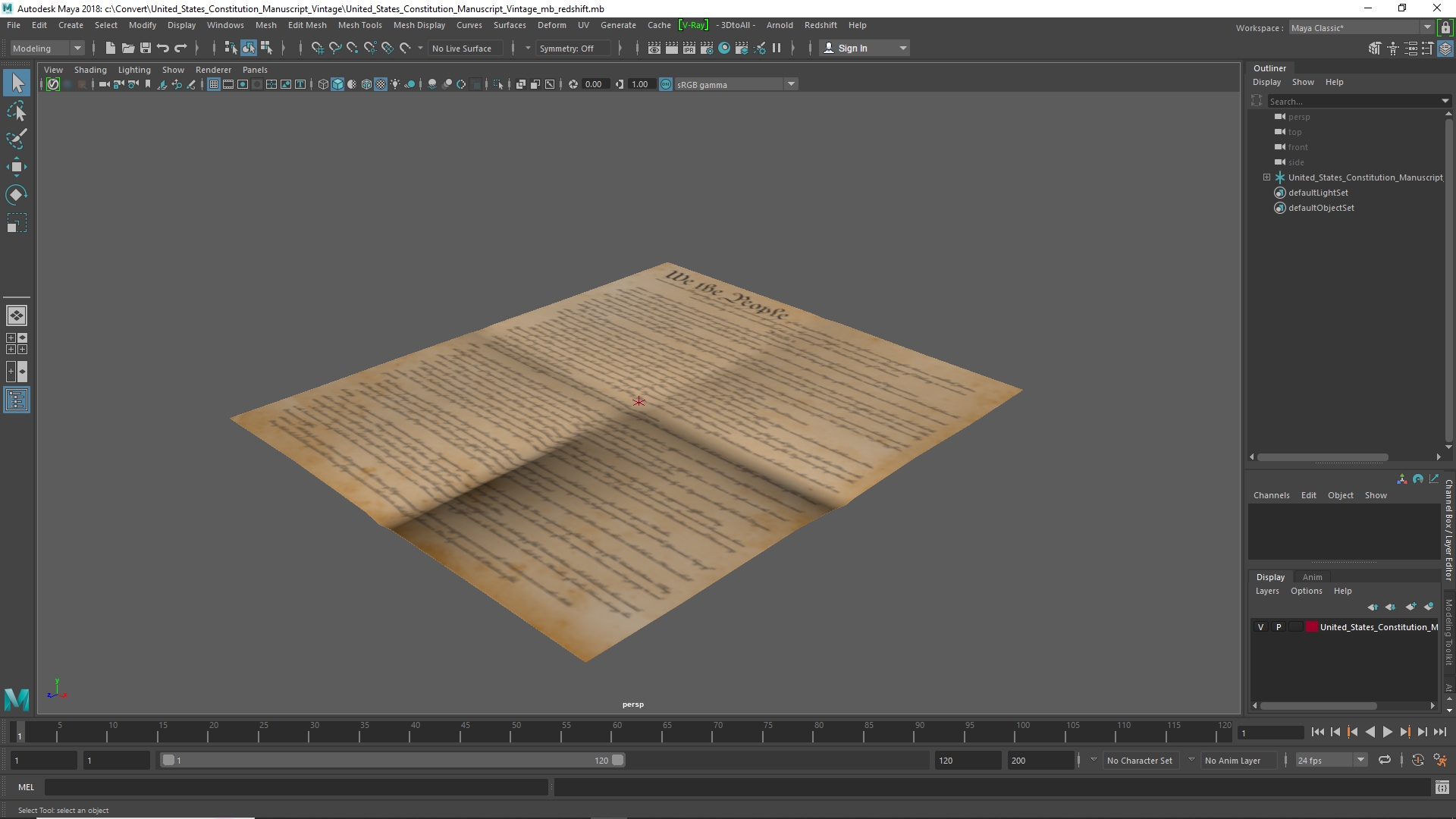
Task: Switch to four view layout
Action: point(17,344)
